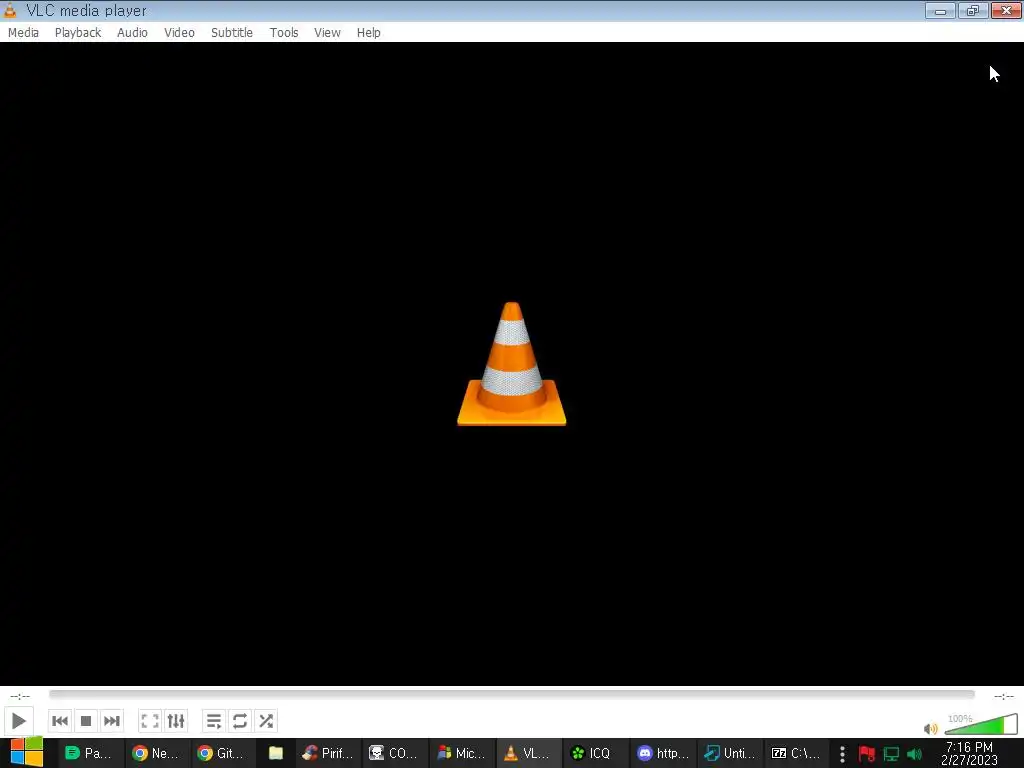Show extended settings equalizer panel
1024x768 pixels.
(x=176, y=721)
